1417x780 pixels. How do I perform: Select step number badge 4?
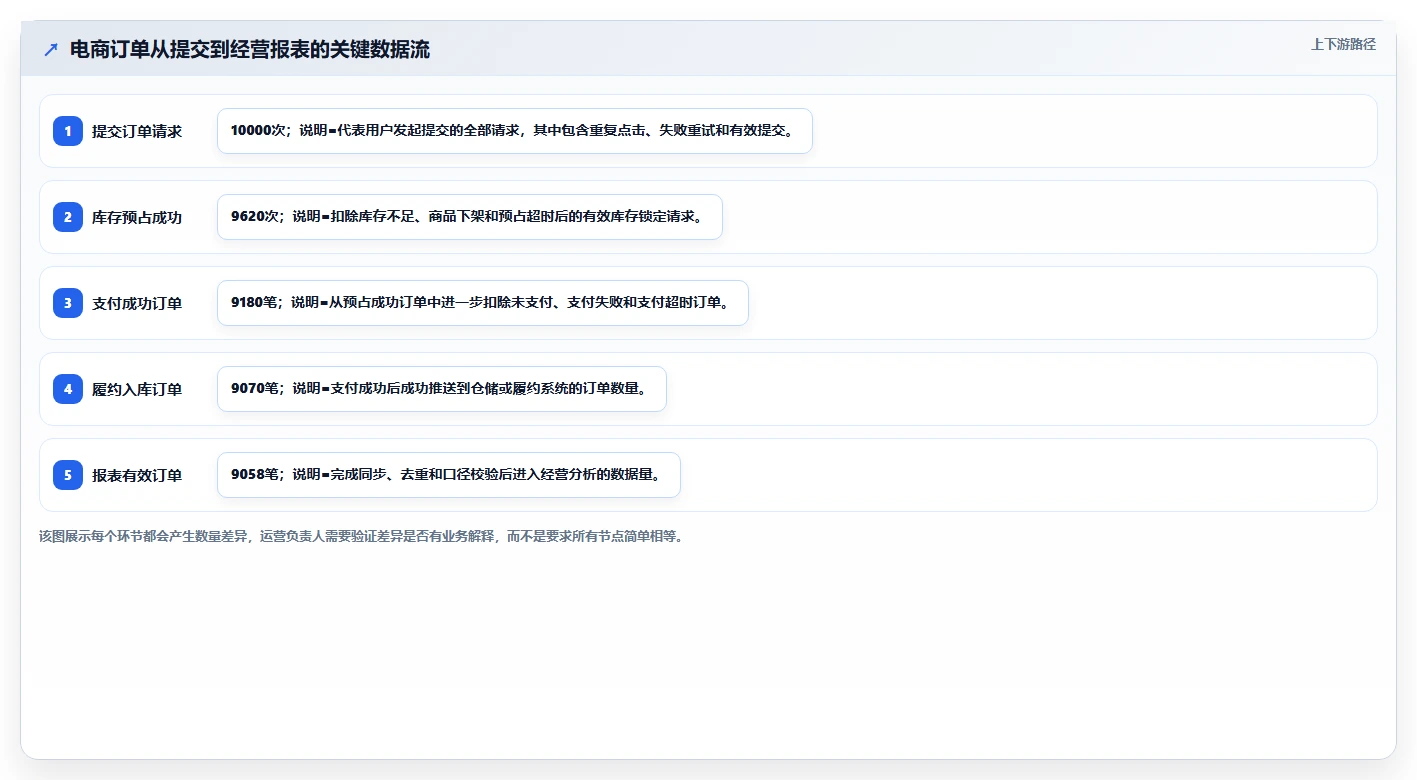point(68,389)
